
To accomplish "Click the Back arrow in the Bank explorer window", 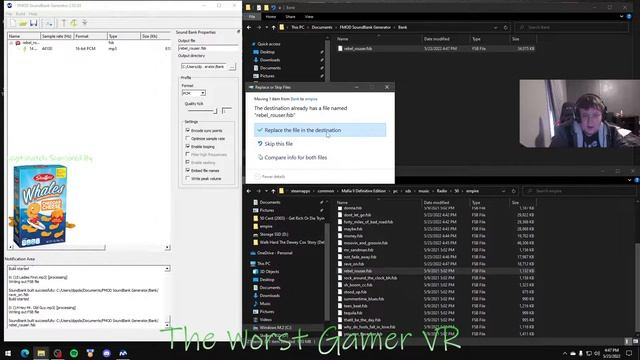I will (249, 27).
